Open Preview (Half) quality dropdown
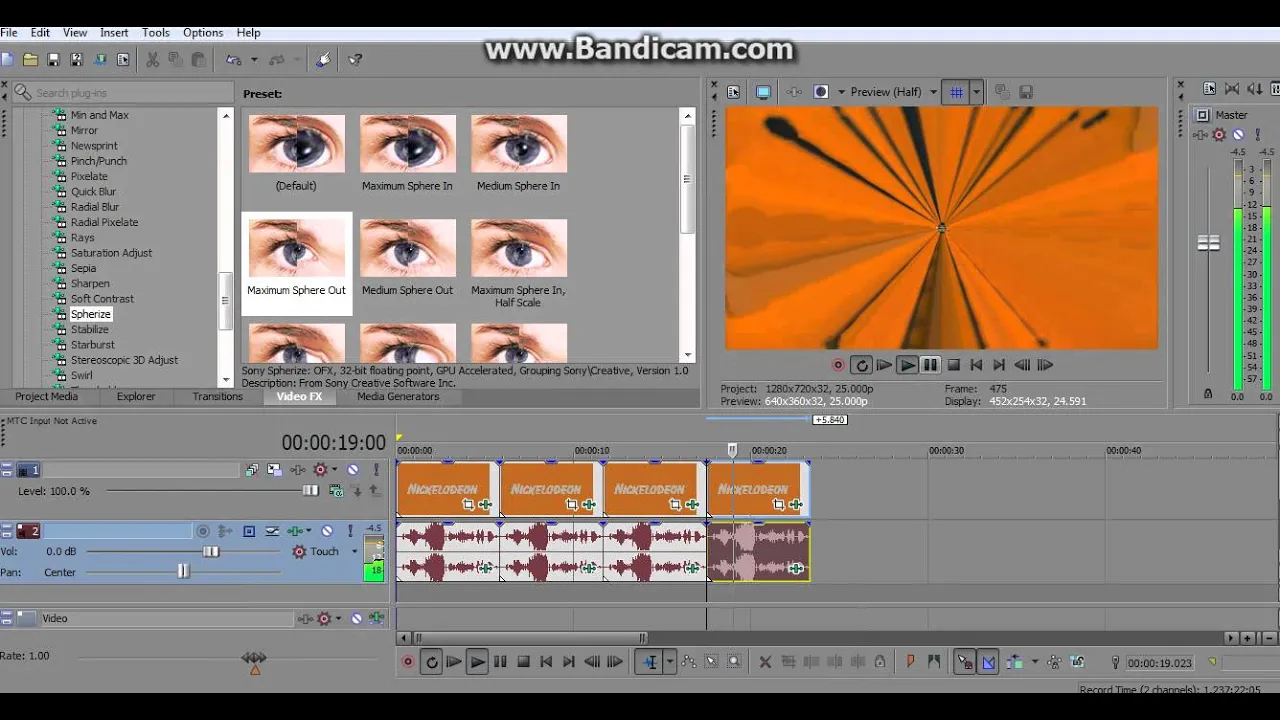 [x=933, y=92]
